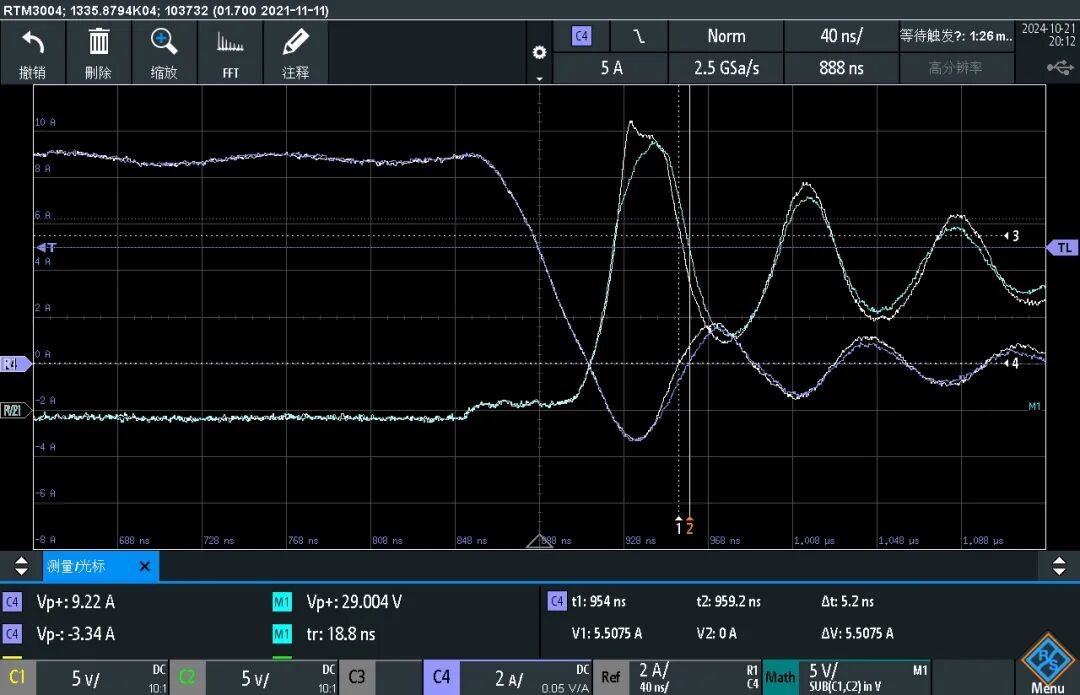Select horizontal cursor 4 handle
1080x695 pixels.
coord(1011,363)
